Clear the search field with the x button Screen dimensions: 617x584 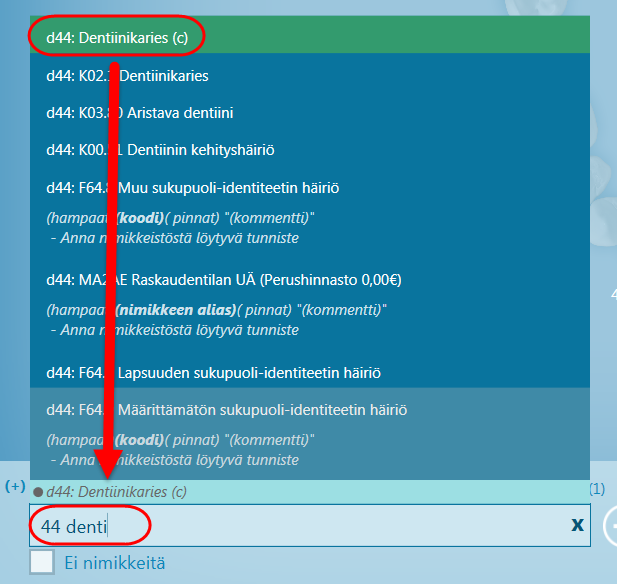577,525
